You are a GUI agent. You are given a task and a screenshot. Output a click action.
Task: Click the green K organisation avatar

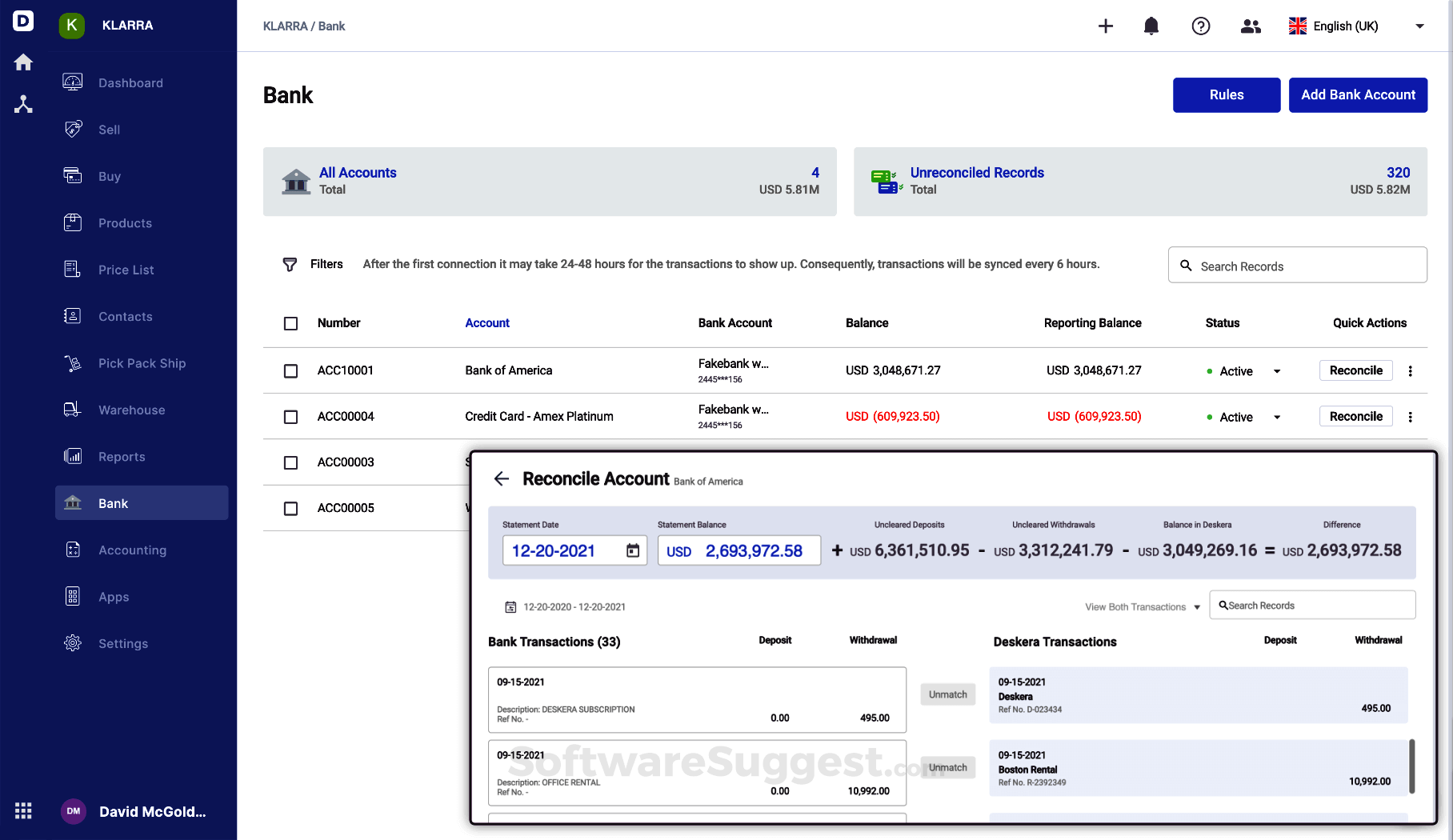click(x=72, y=25)
